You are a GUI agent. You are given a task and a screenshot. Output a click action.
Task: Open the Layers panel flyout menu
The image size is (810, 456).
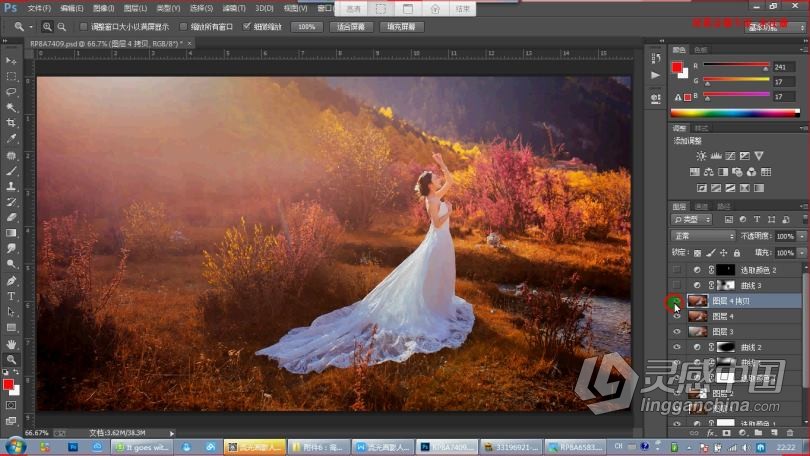(x=803, y=206)
